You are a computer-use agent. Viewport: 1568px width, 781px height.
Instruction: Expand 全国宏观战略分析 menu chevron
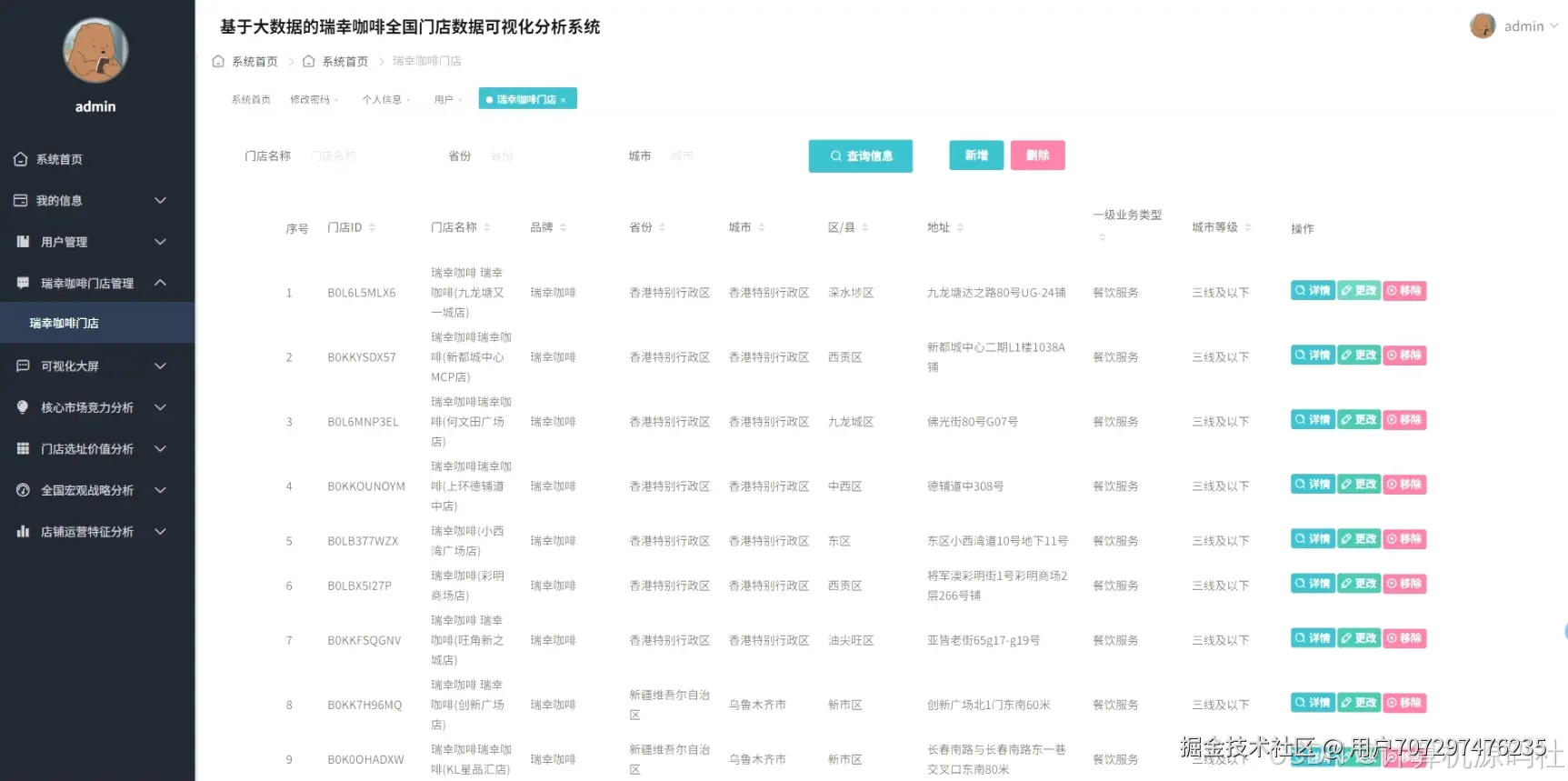point(160,490)
